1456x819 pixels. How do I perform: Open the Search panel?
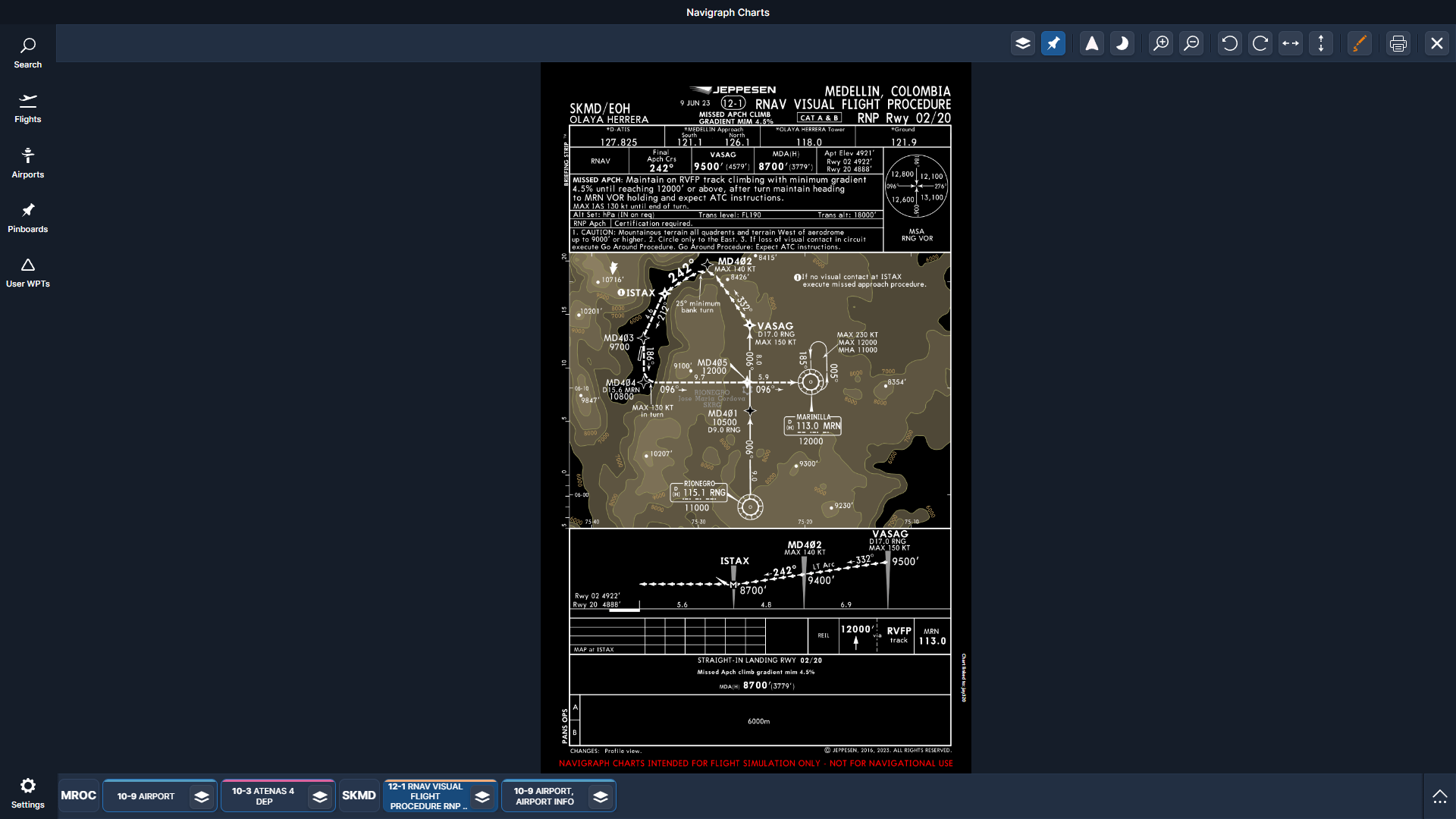point(28,53)
